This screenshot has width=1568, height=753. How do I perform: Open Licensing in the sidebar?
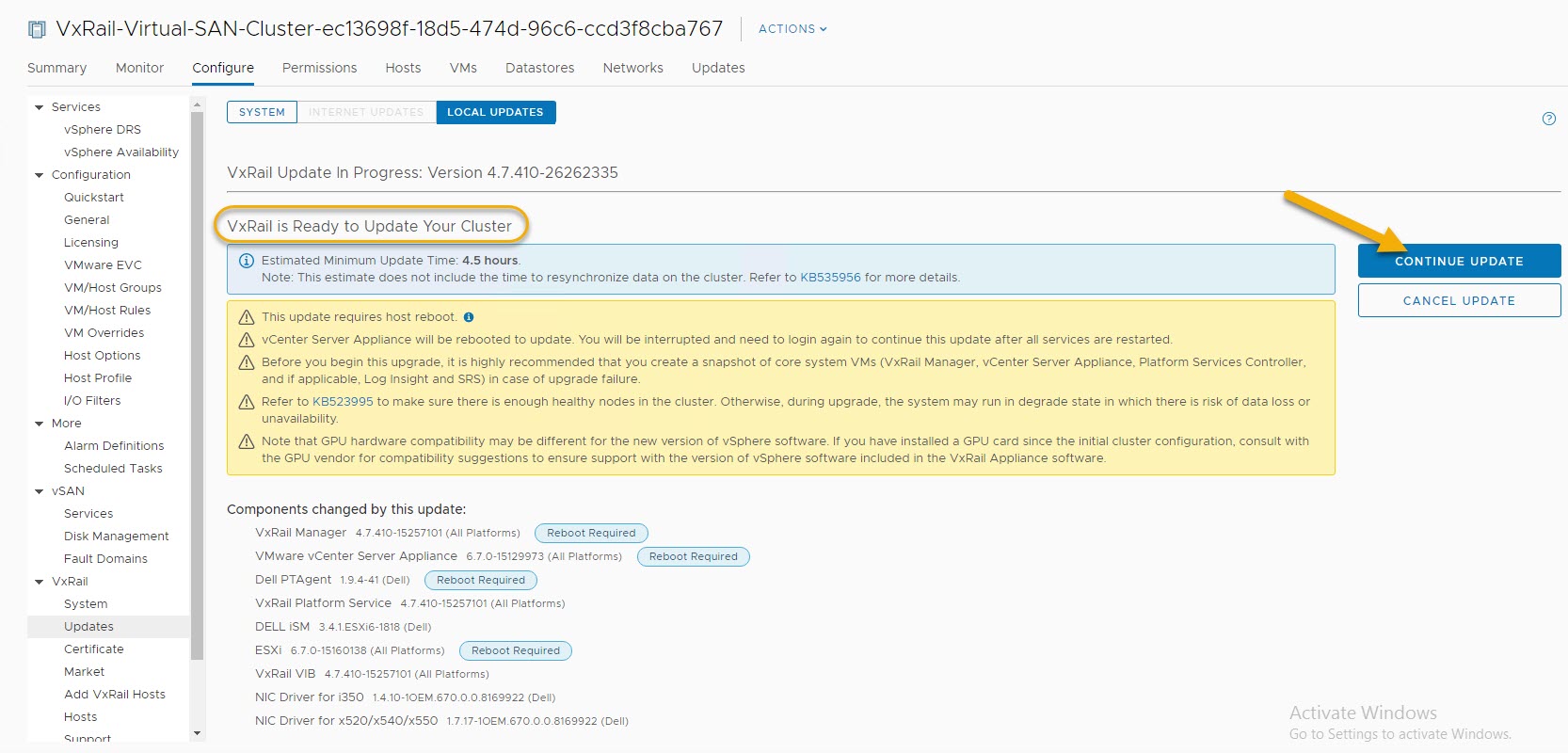pos(91,243)
